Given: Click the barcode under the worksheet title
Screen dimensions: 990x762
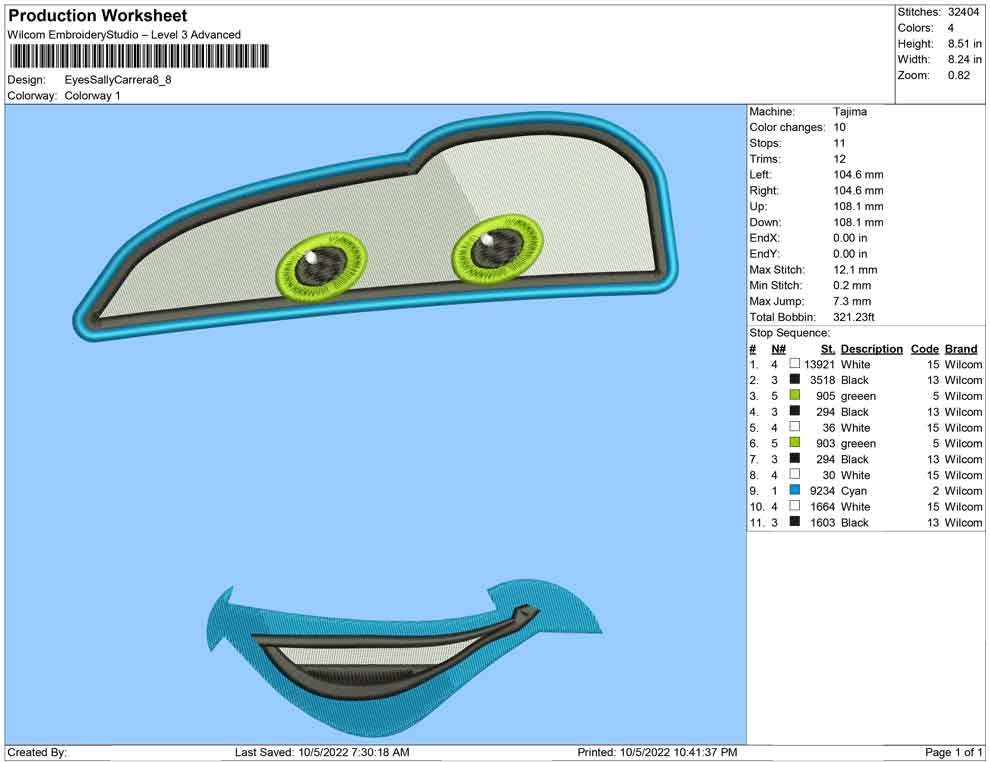Looking at the screenshot, I should [138, 56].
